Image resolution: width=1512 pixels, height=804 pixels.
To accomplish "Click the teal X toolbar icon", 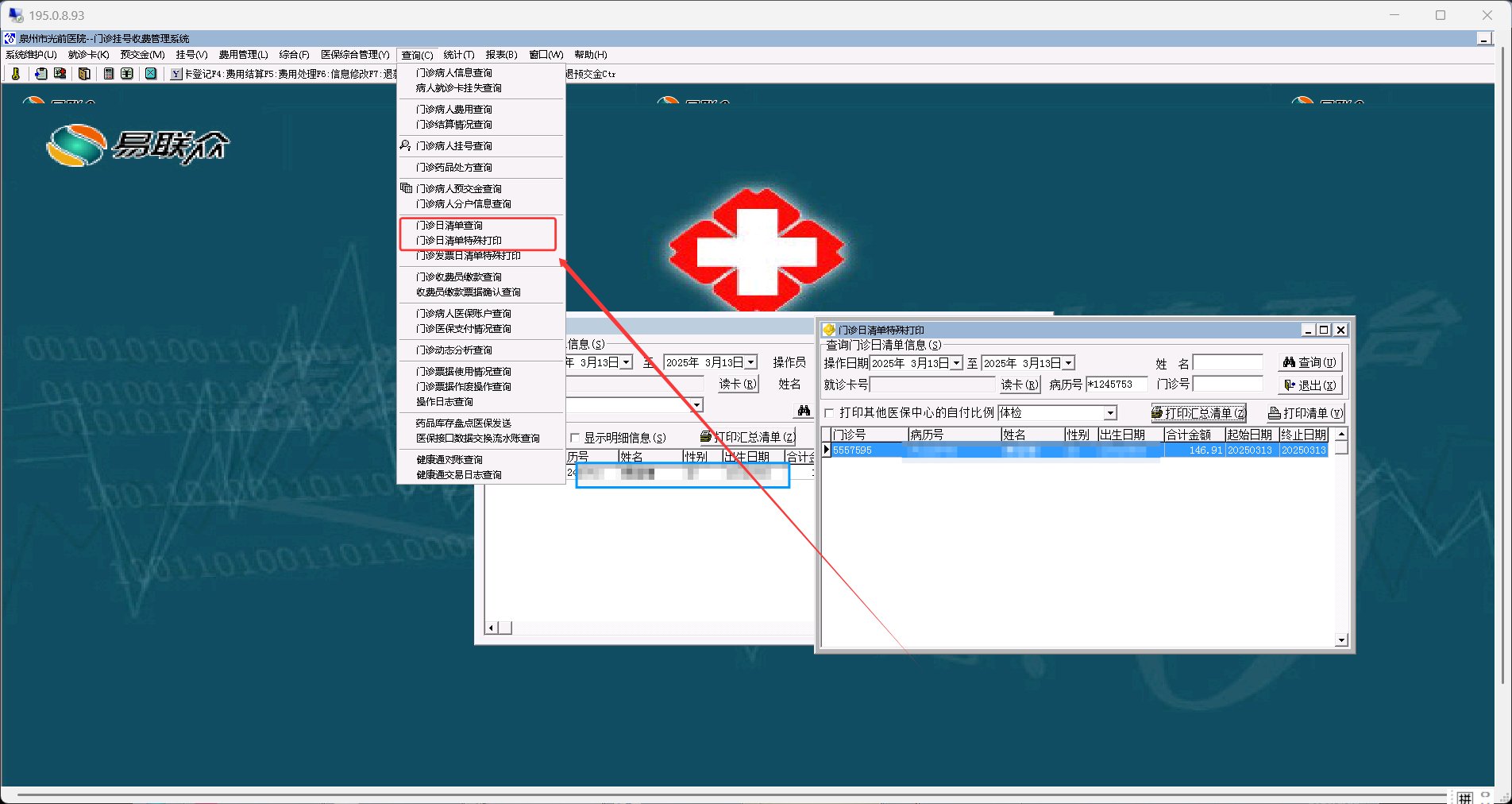I will [x=151, y=74].
